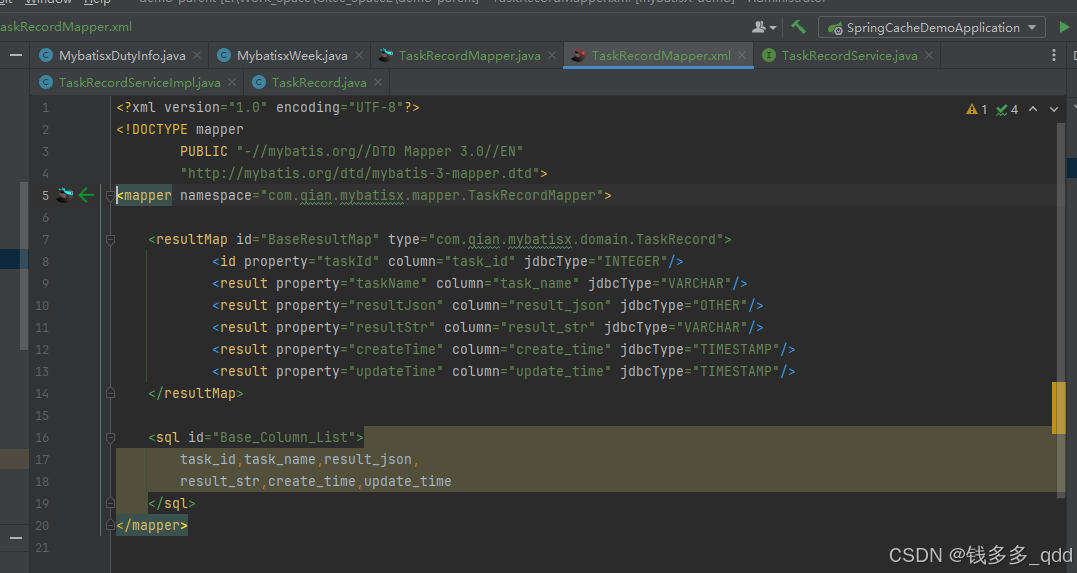The width and height of the screenshot is (1077, 573).
Task: Click the warning count indicator showing 1
Action: [x=977, y=109]
